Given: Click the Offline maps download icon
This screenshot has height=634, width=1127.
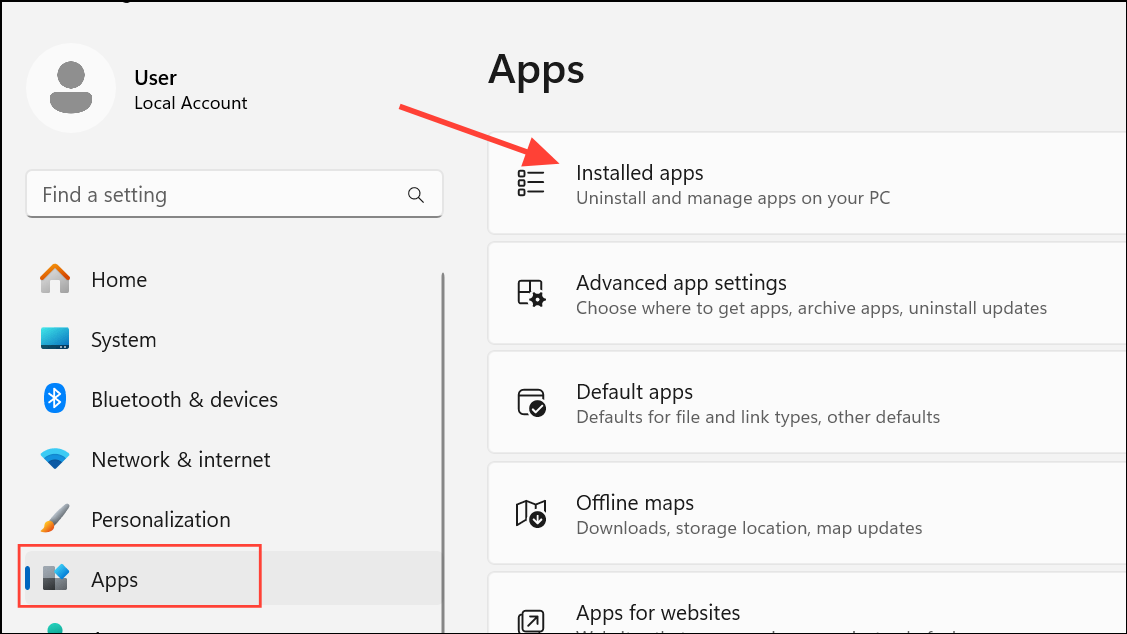Looking at the screenshot, I should pyautogui.click(x=531, y=513).
